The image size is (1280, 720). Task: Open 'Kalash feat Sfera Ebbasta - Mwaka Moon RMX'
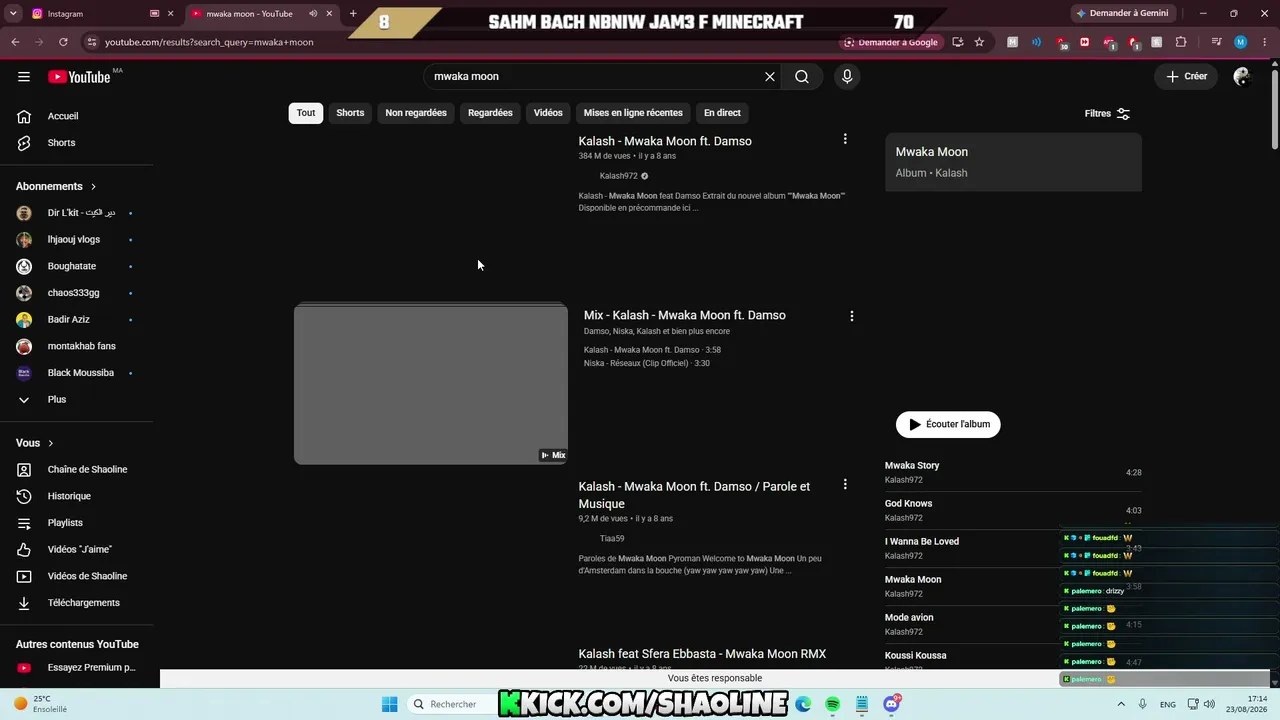pos(702,654)
